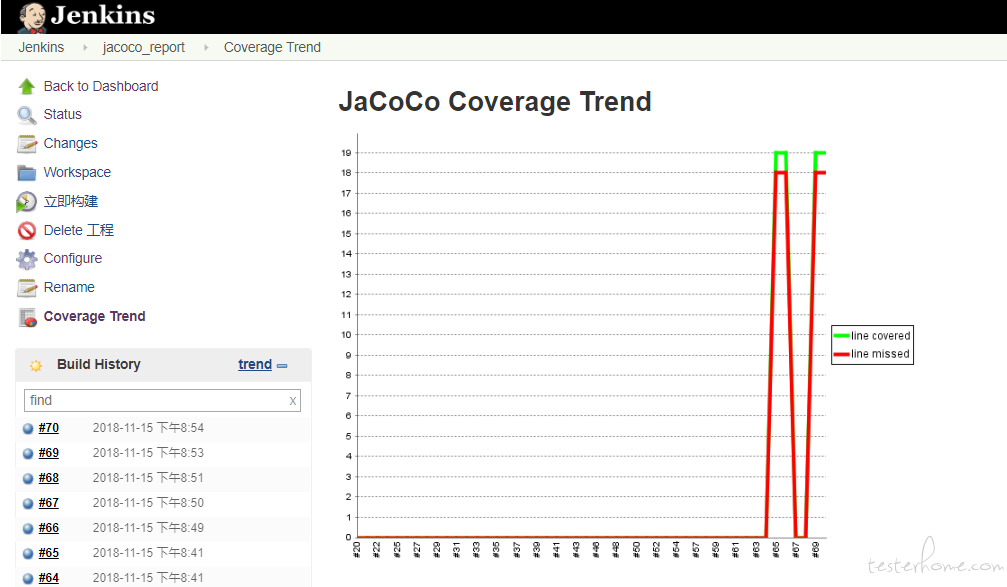Click timestamp 2018-11-15 下午8:51
Screen dimensions: 1007x587
pos(148,478)
